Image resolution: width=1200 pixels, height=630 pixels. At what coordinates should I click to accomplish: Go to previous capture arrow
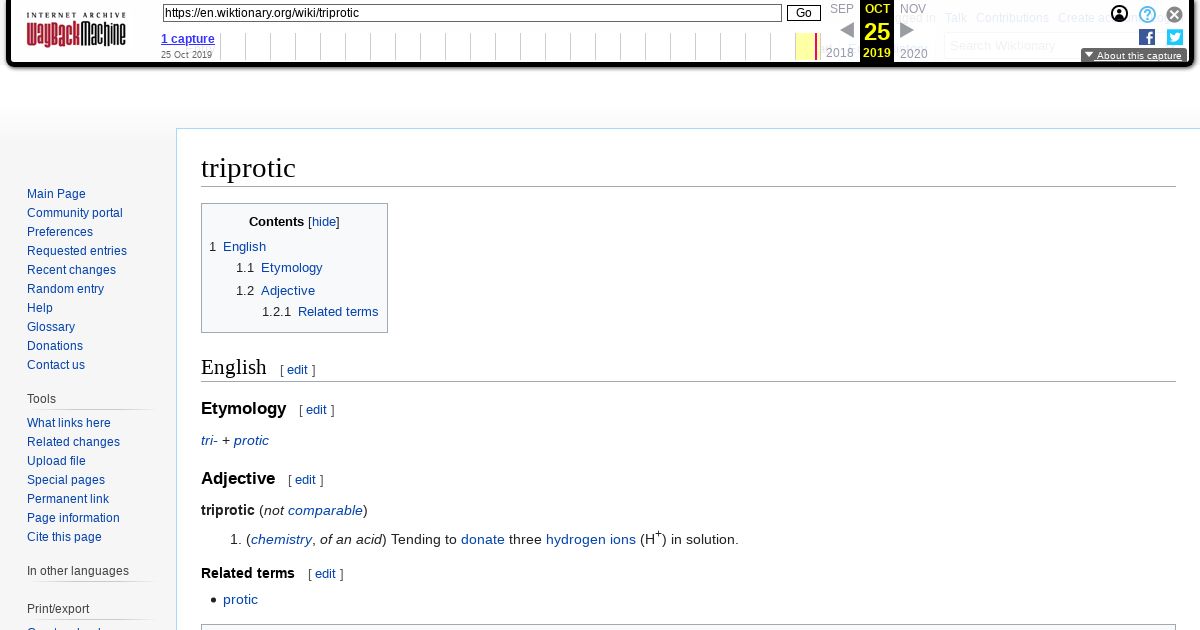click(847, 30)
